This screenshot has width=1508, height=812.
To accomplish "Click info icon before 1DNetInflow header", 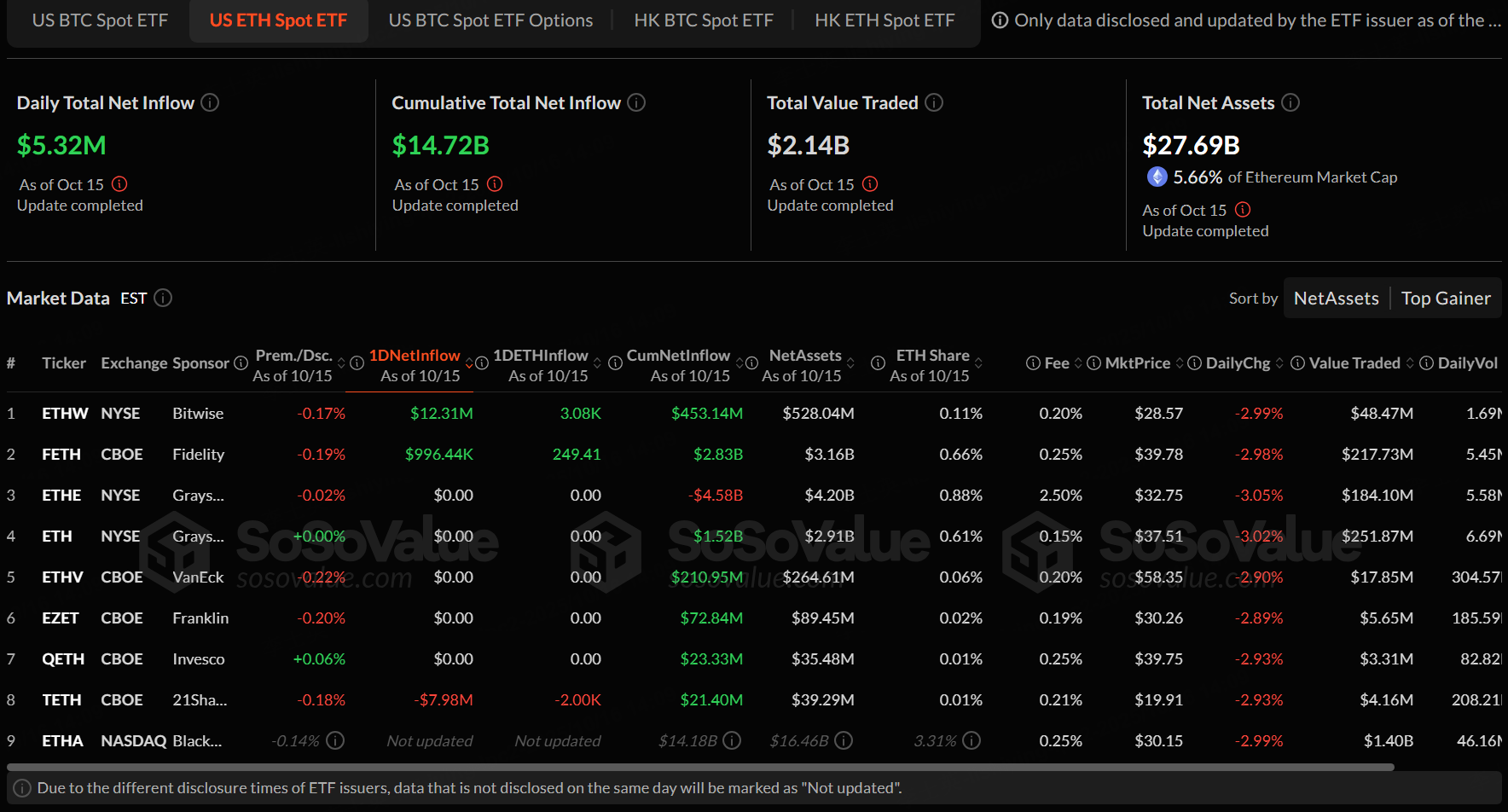I will pyautogui.click(x=357, y=363).
